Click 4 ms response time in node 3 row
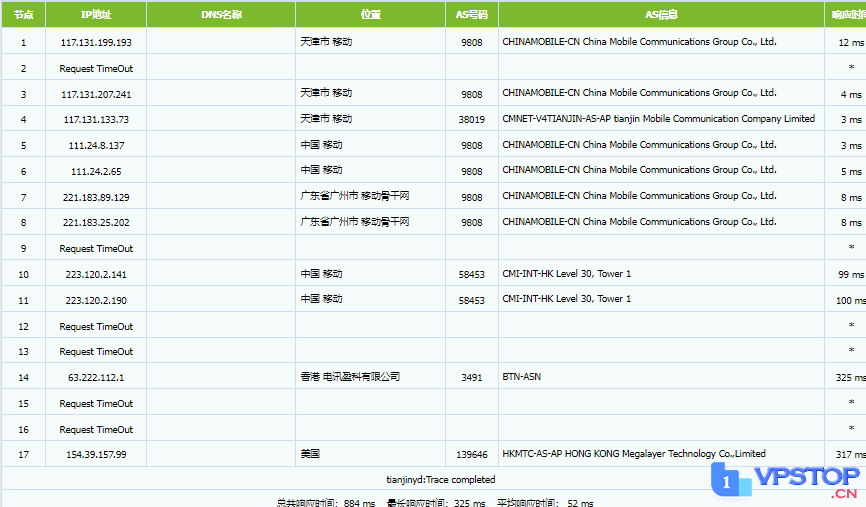This screenshot has width=866, height=507. 851,94
